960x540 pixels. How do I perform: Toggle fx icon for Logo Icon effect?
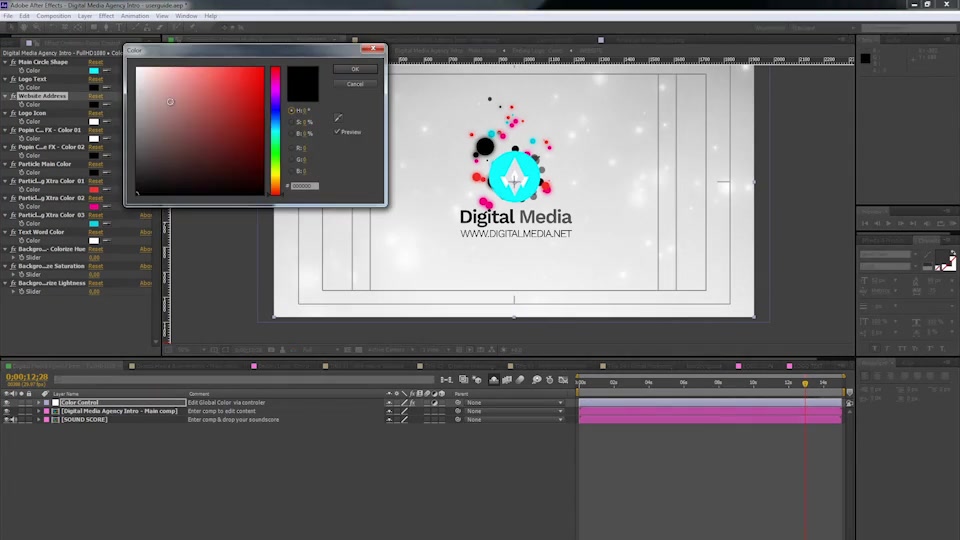pyautogui.click(x=13, y=113)
